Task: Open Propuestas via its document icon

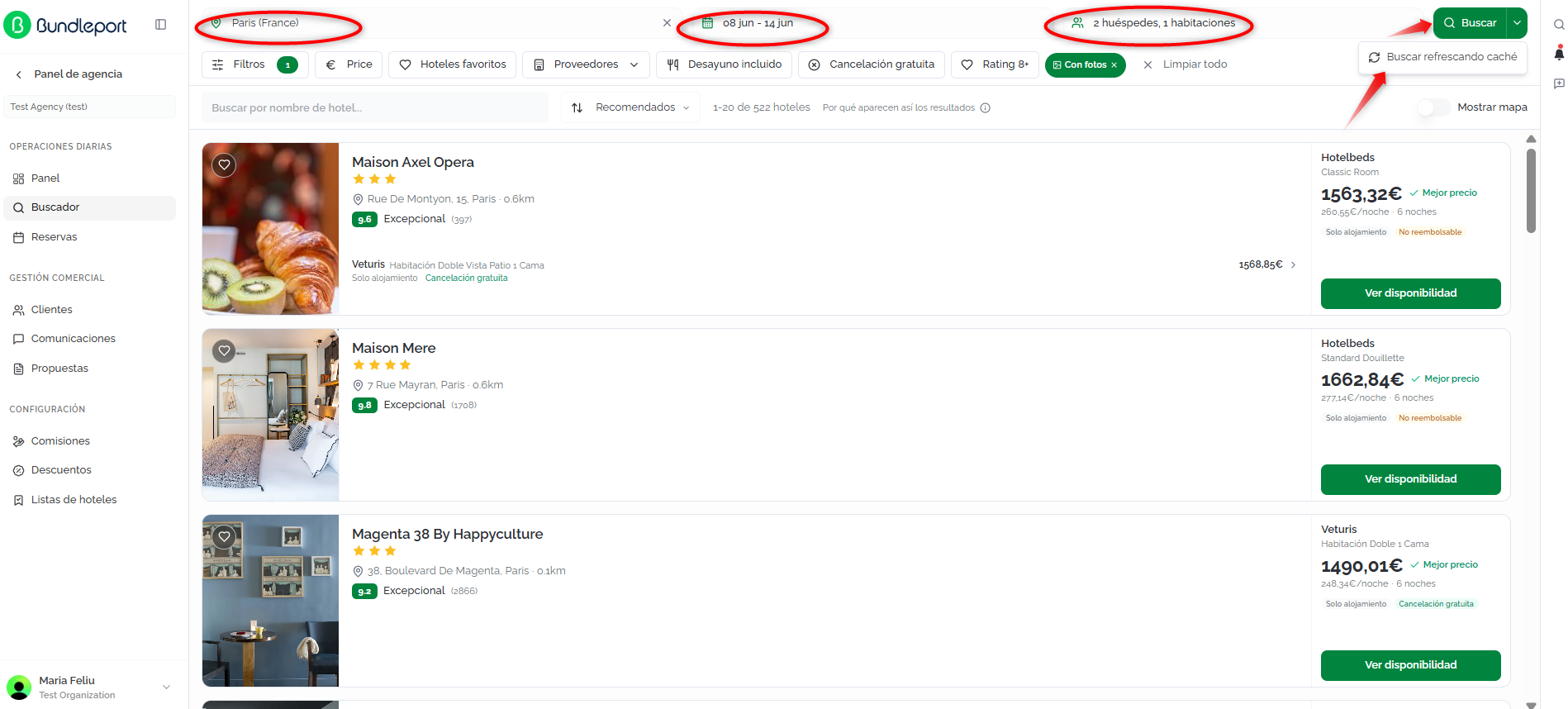Action: pyautogui.click(x=19, y=369)
